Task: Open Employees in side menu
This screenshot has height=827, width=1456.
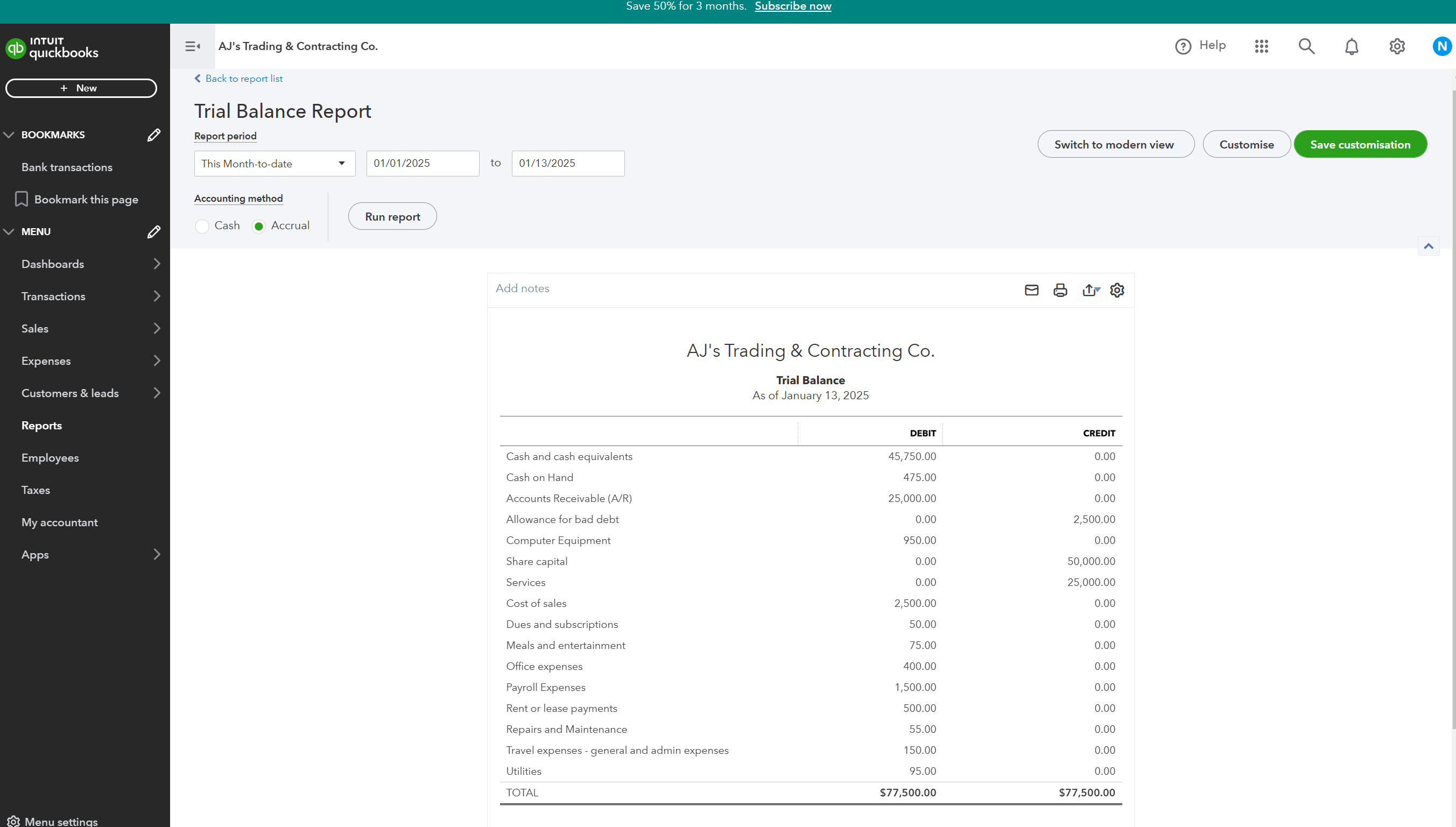Action: [50, 458]
